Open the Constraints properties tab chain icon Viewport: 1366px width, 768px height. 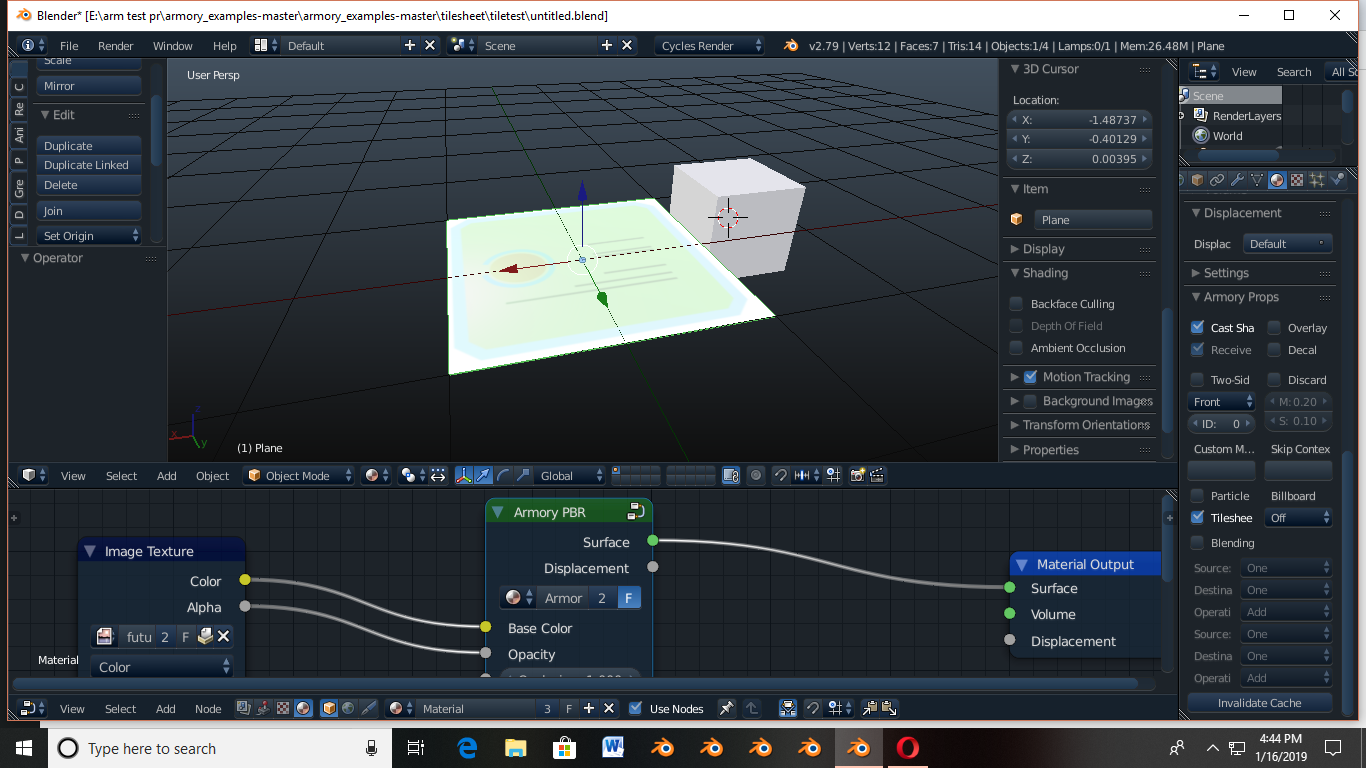(x=1217, y=180)
